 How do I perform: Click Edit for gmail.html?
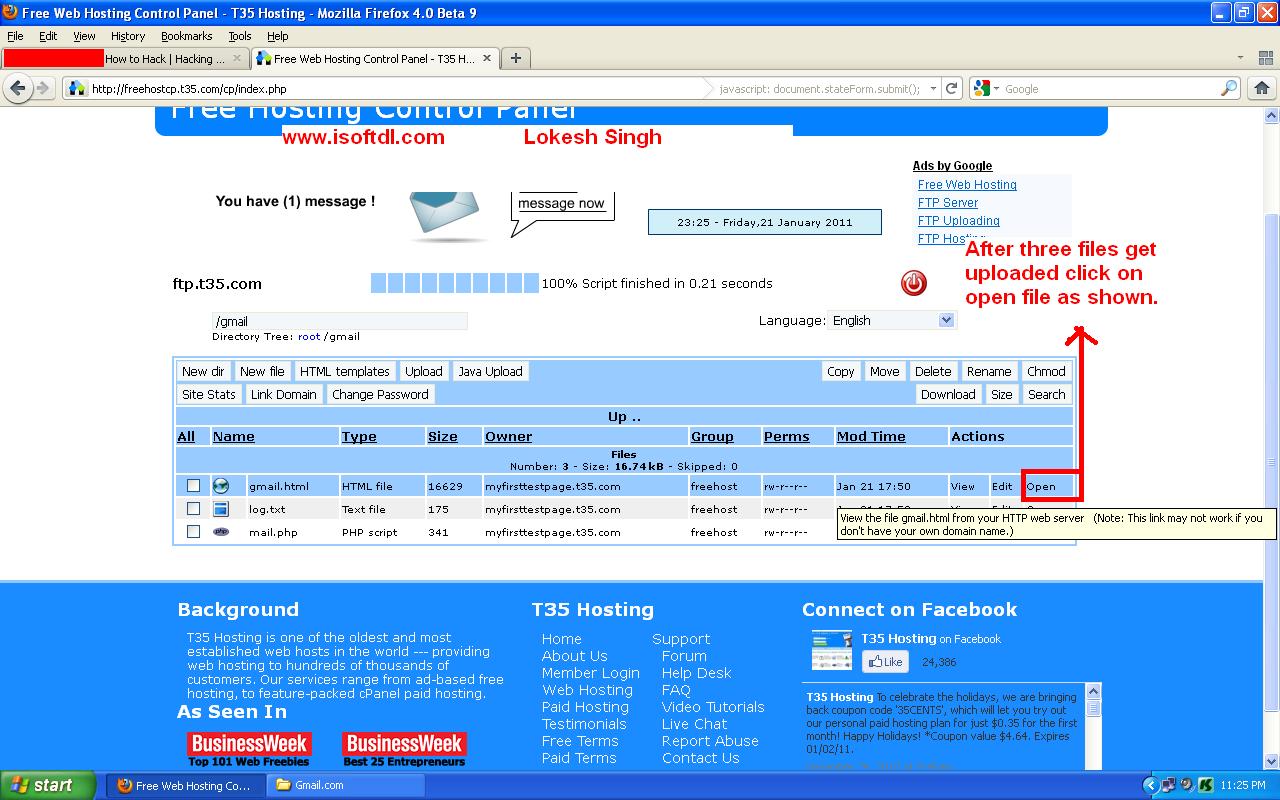pos(1002,487)
